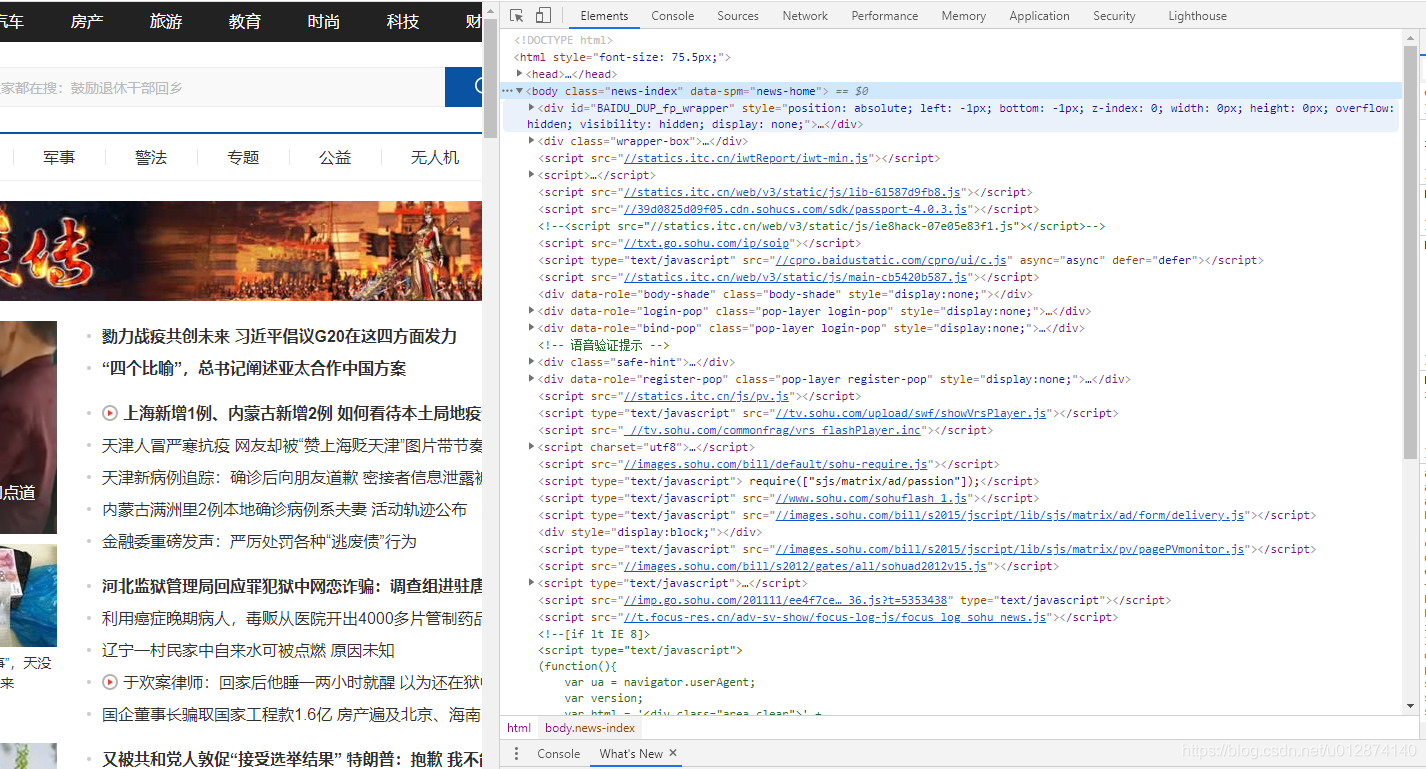Expand the wrapper-box div
This screenshot has height=769, width=1426.
click(x=532, y=141)
